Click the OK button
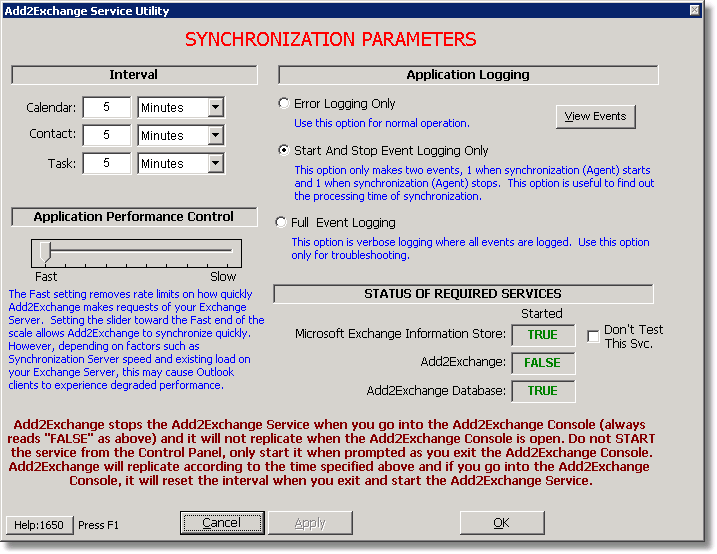Screen dimensions: 717x554 (x=502, y=523)
